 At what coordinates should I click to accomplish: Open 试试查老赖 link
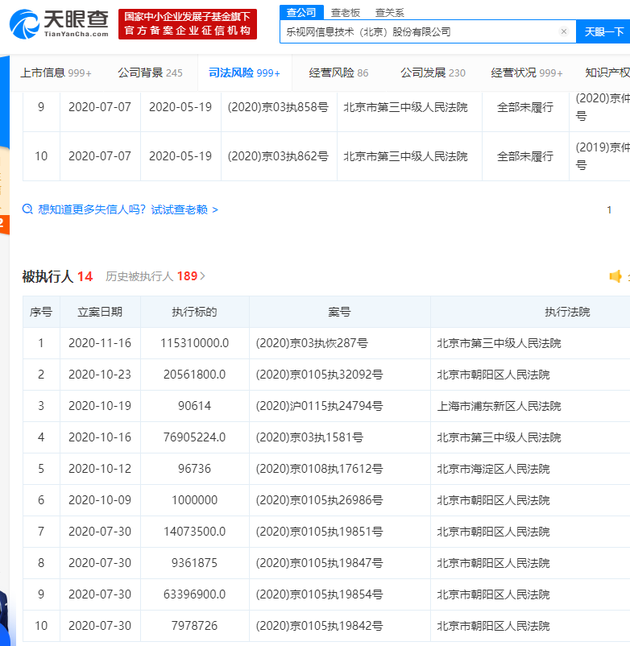click(x=185, y=210)
